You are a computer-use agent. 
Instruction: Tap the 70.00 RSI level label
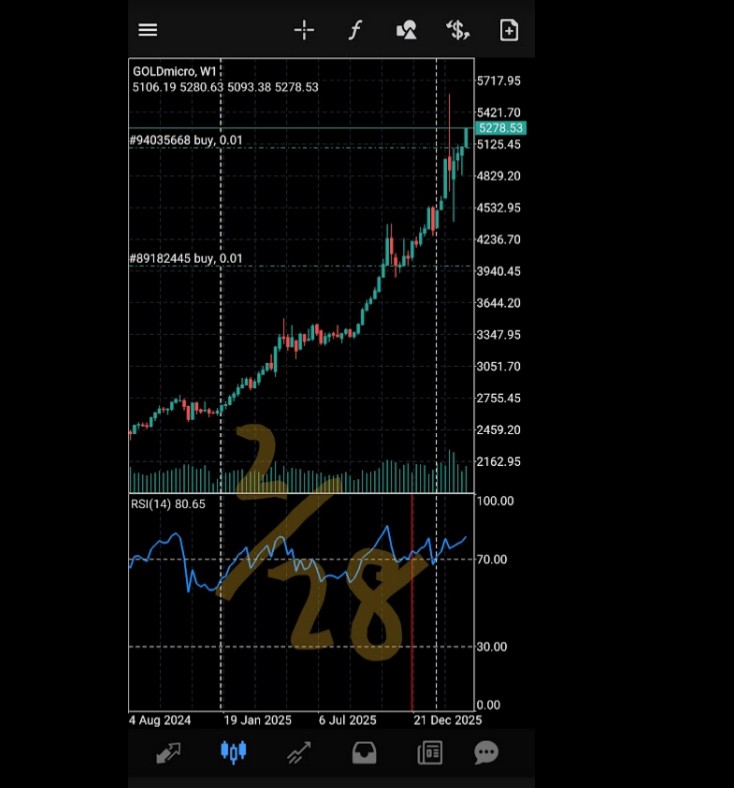[494, 559]
